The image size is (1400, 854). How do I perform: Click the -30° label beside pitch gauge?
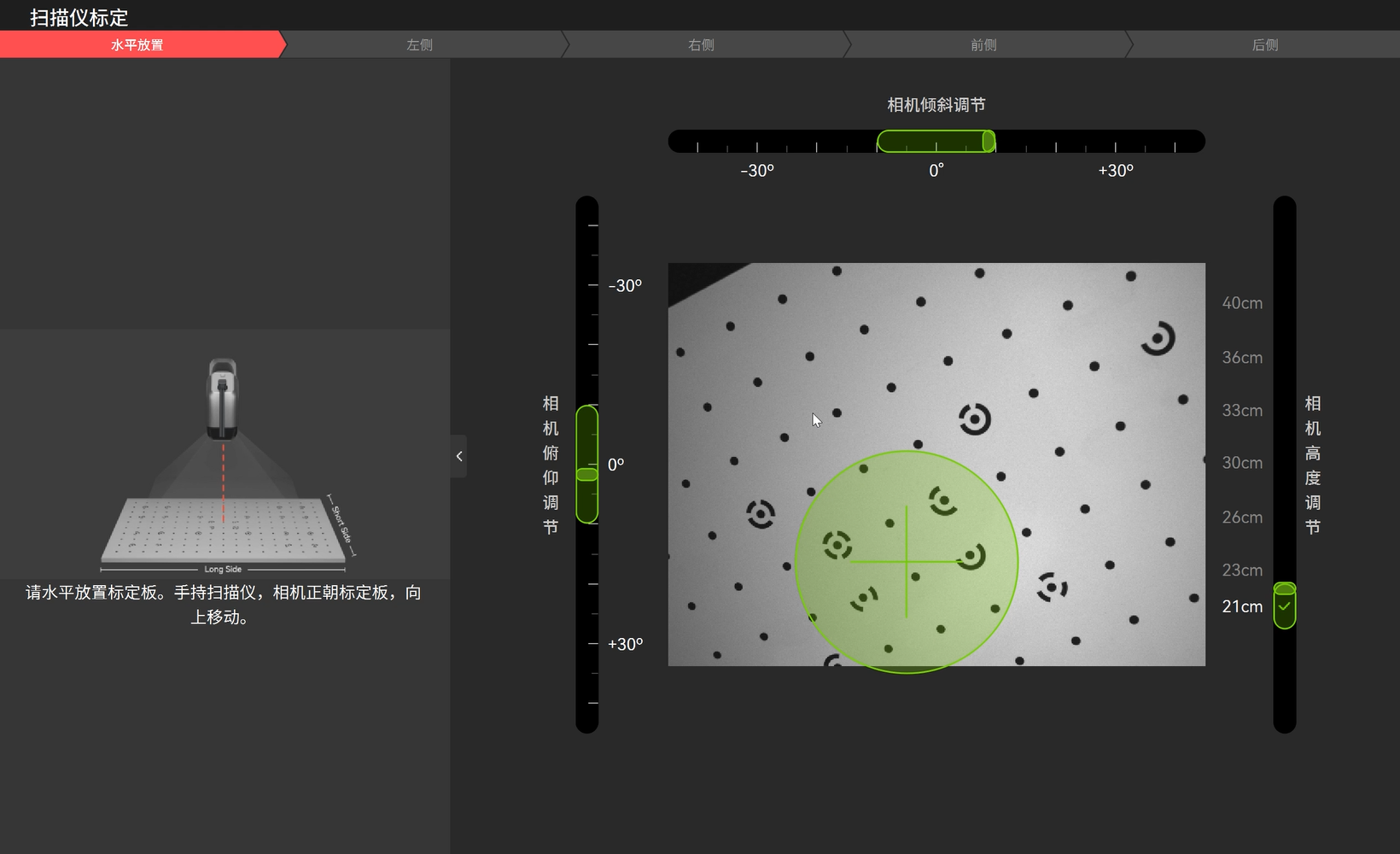625,286
